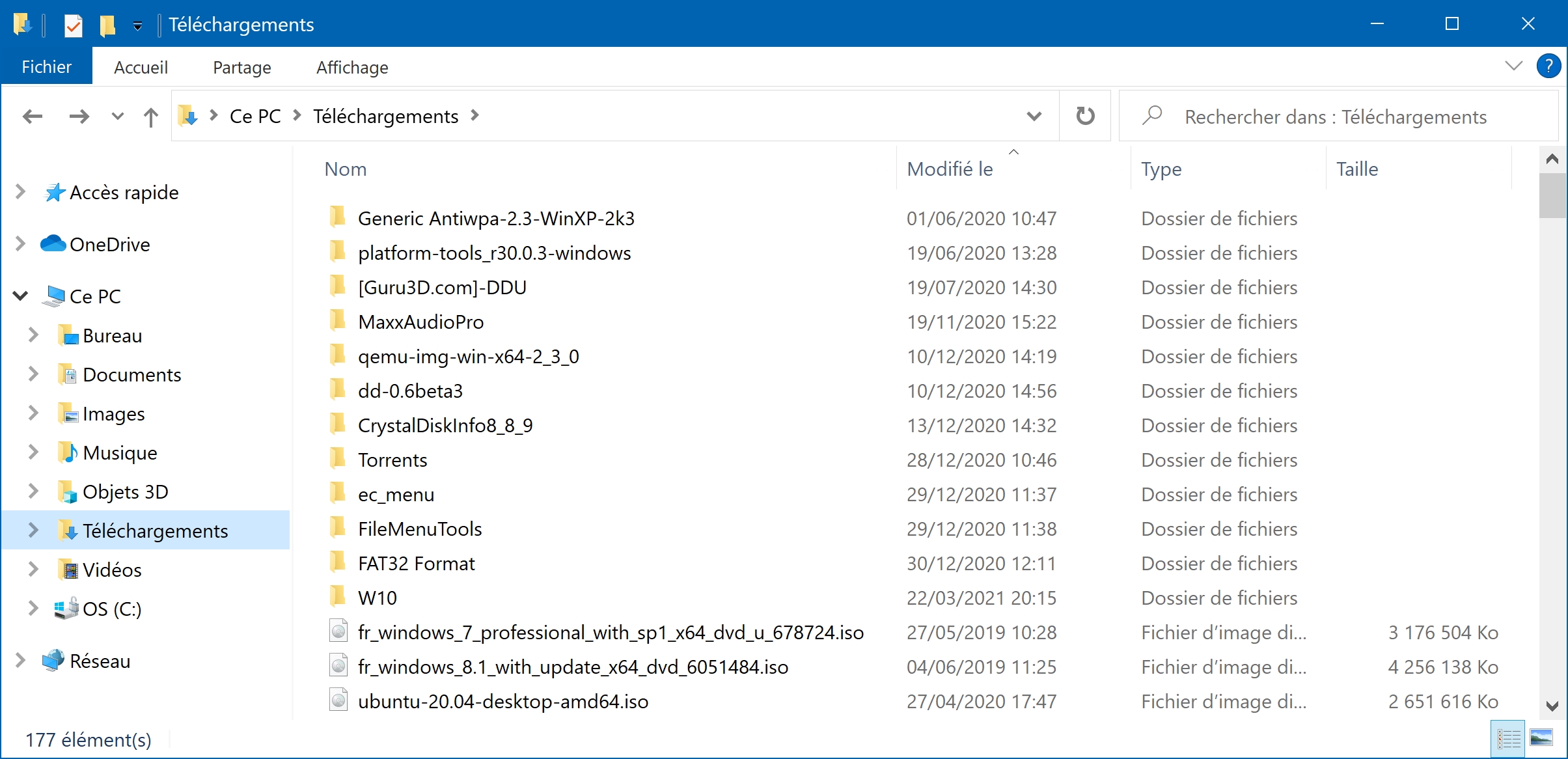Expand the Bureau tree node
The image size is (1568, 759).
click(x=33, y=335)
